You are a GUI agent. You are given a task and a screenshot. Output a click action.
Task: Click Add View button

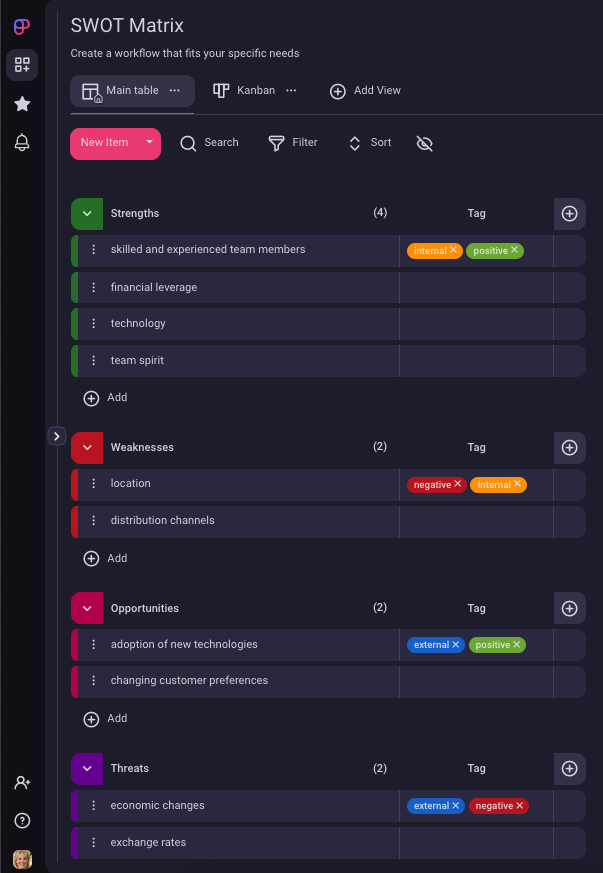[366, 90]
